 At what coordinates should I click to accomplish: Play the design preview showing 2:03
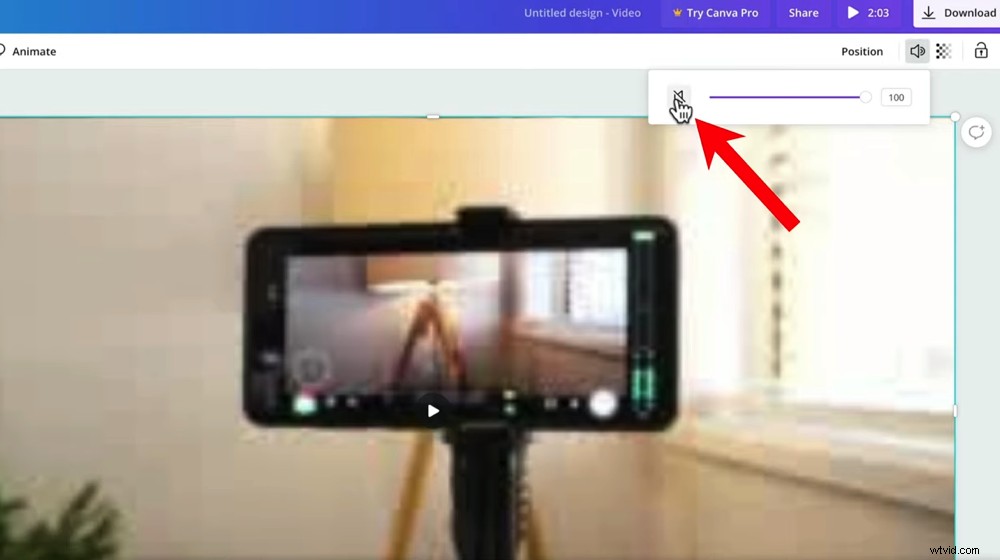[868, 13]
